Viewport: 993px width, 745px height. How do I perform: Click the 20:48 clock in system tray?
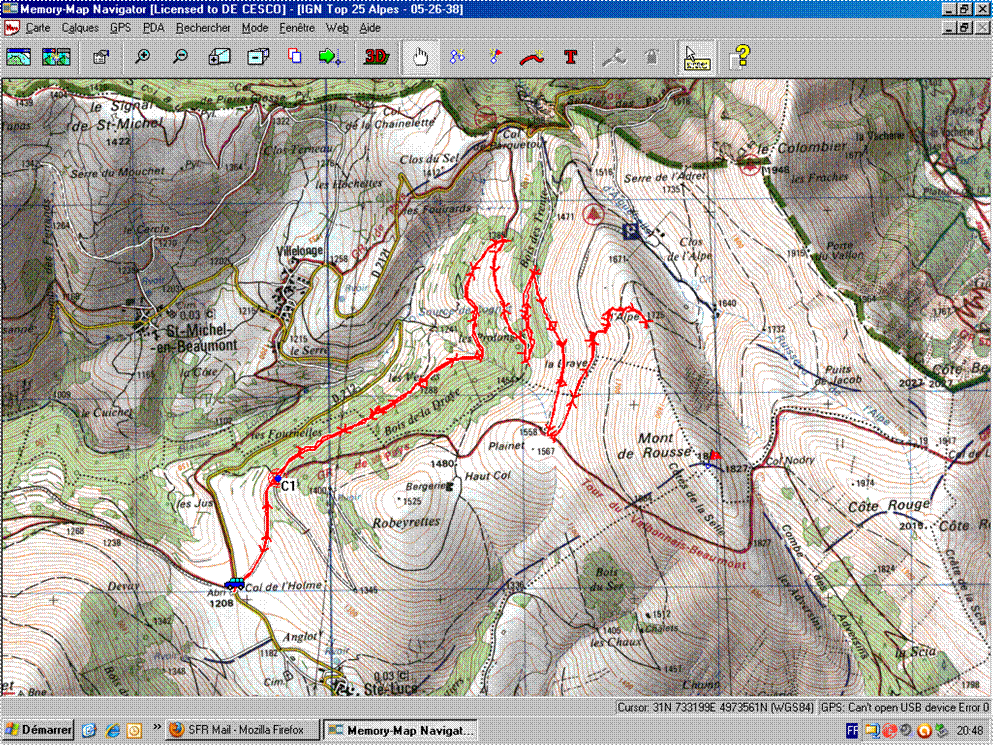pyautogui.click(x=970, y=730)
